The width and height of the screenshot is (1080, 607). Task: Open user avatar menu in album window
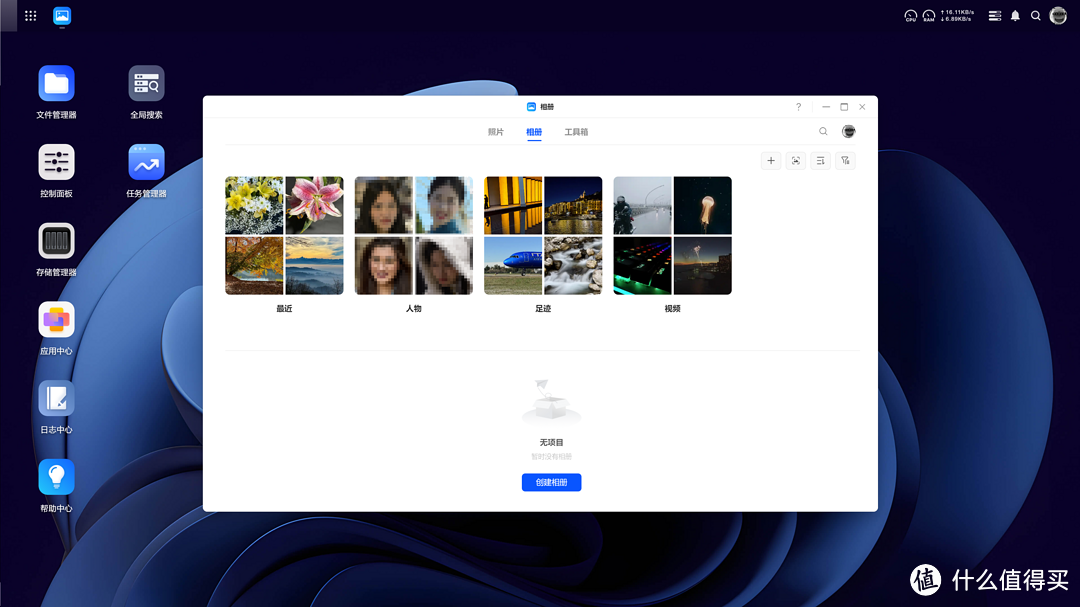click(x=849, y=132)
